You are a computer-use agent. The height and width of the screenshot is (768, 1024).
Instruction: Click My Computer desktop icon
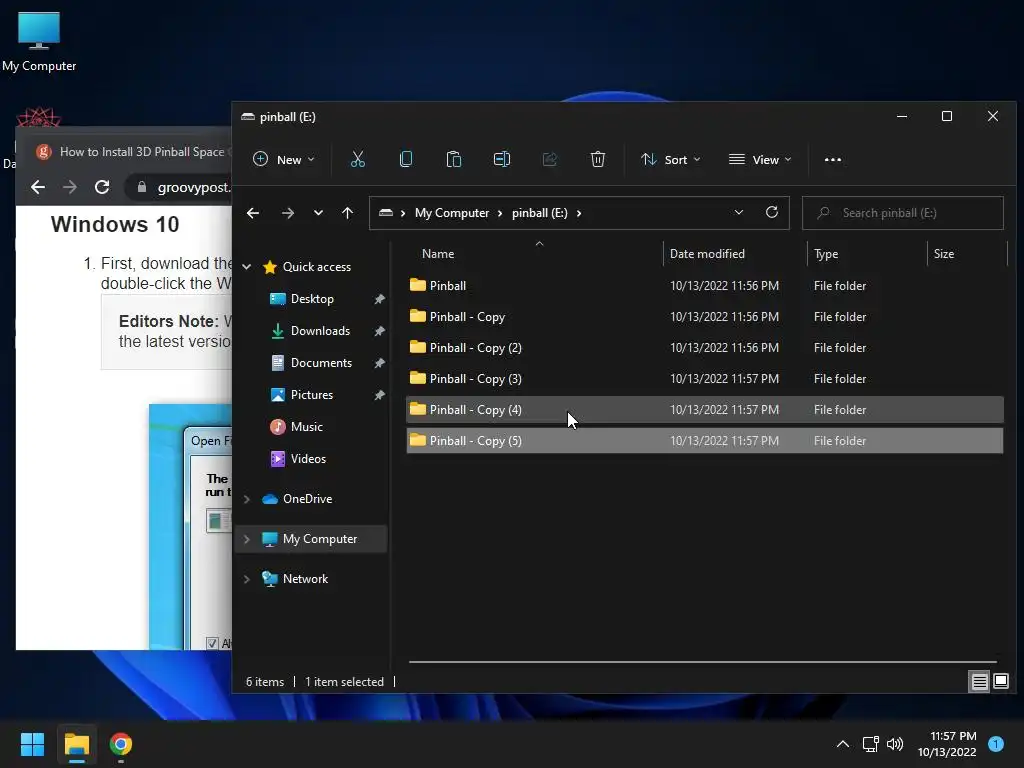pyautogui.click(x=39, y=41)
